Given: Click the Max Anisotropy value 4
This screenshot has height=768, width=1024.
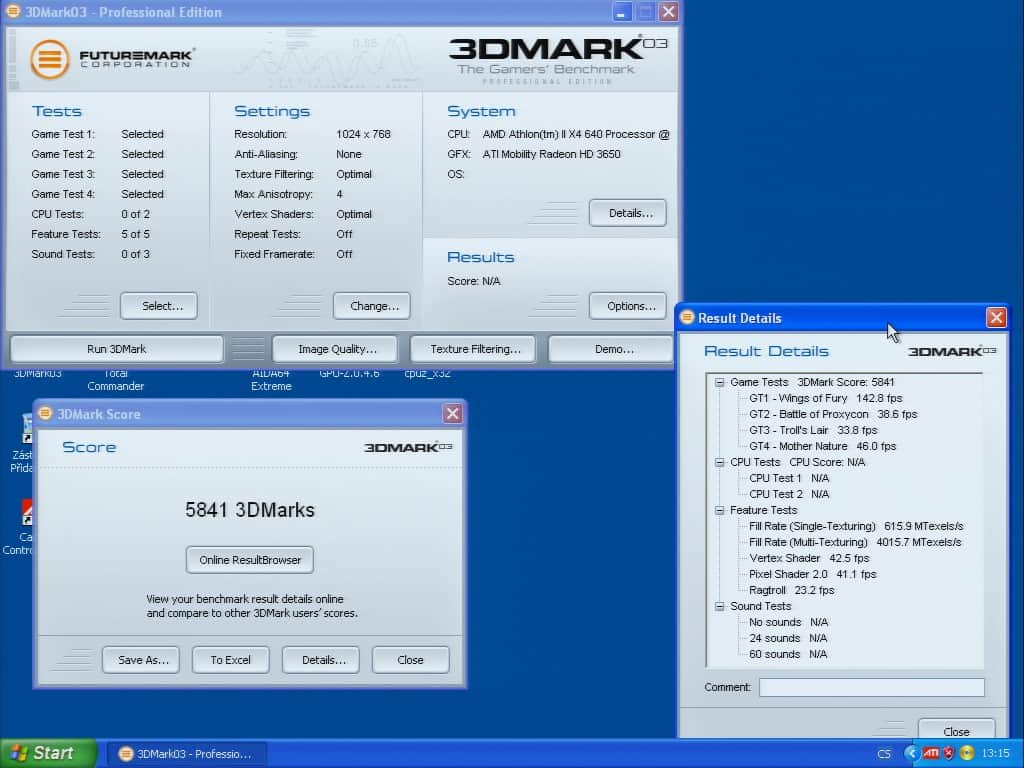Looking at the screenshot, I should click(339, 194).
